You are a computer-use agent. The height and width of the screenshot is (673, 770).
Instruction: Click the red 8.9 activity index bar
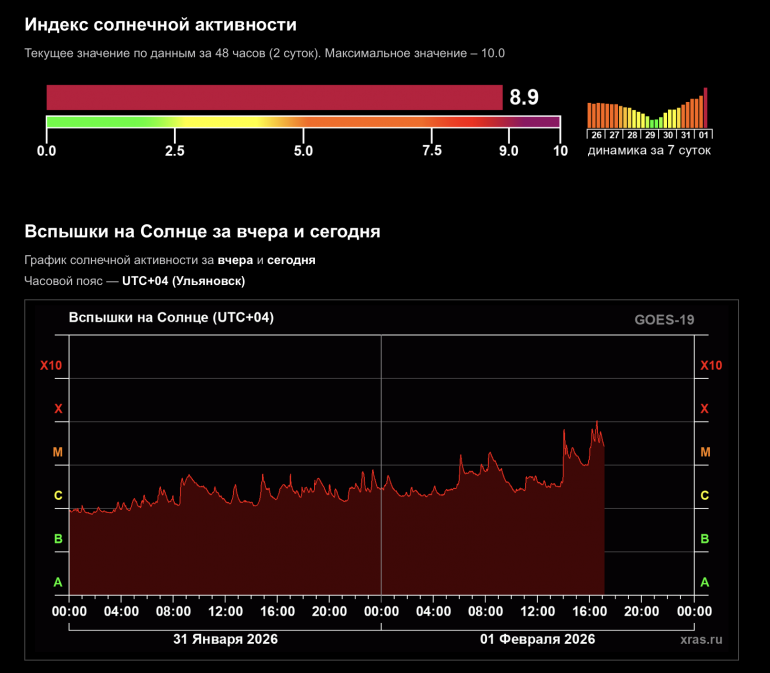274,97
